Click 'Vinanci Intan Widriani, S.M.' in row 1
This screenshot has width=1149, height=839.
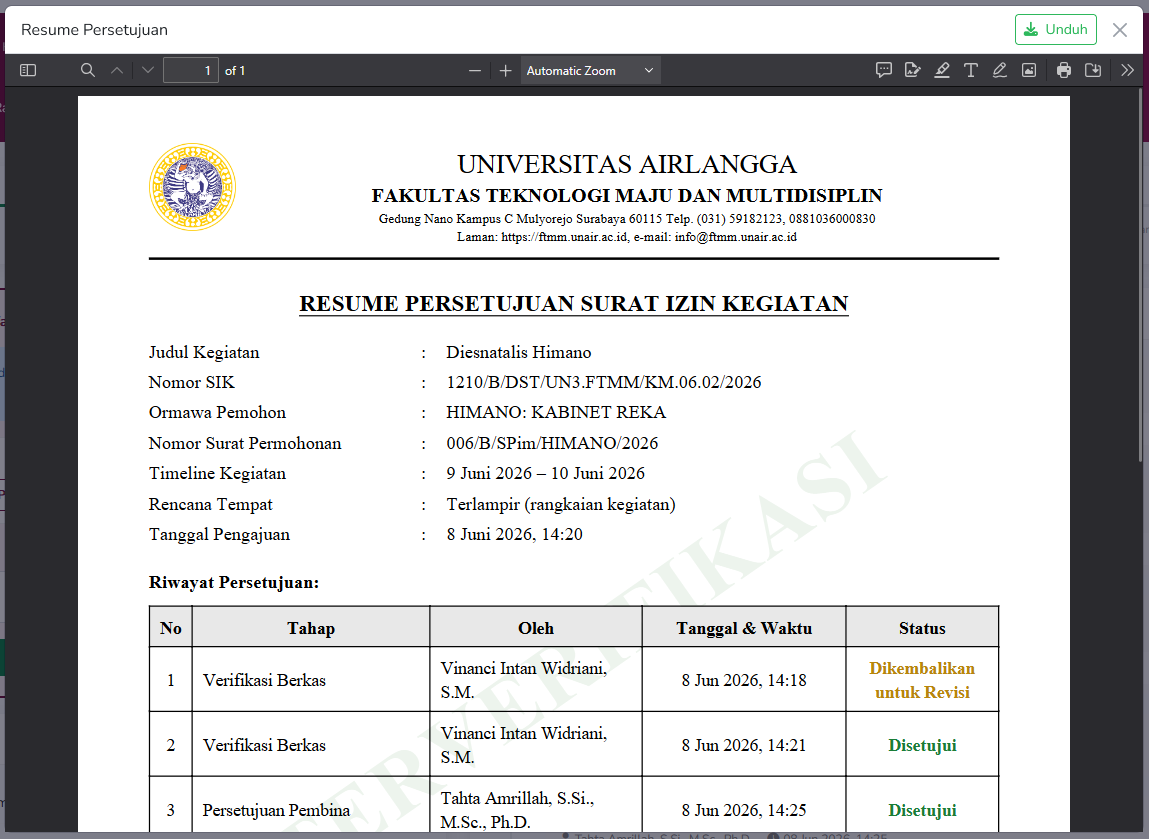click(x=524, y=680)
